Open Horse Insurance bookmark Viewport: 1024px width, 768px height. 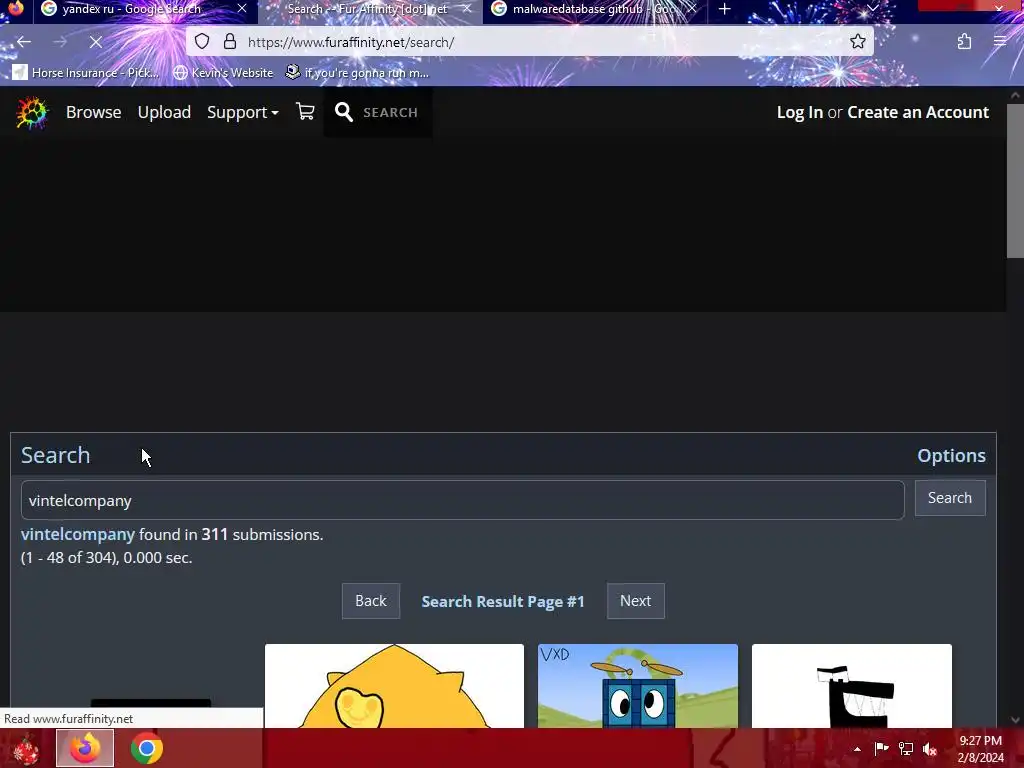86,72
